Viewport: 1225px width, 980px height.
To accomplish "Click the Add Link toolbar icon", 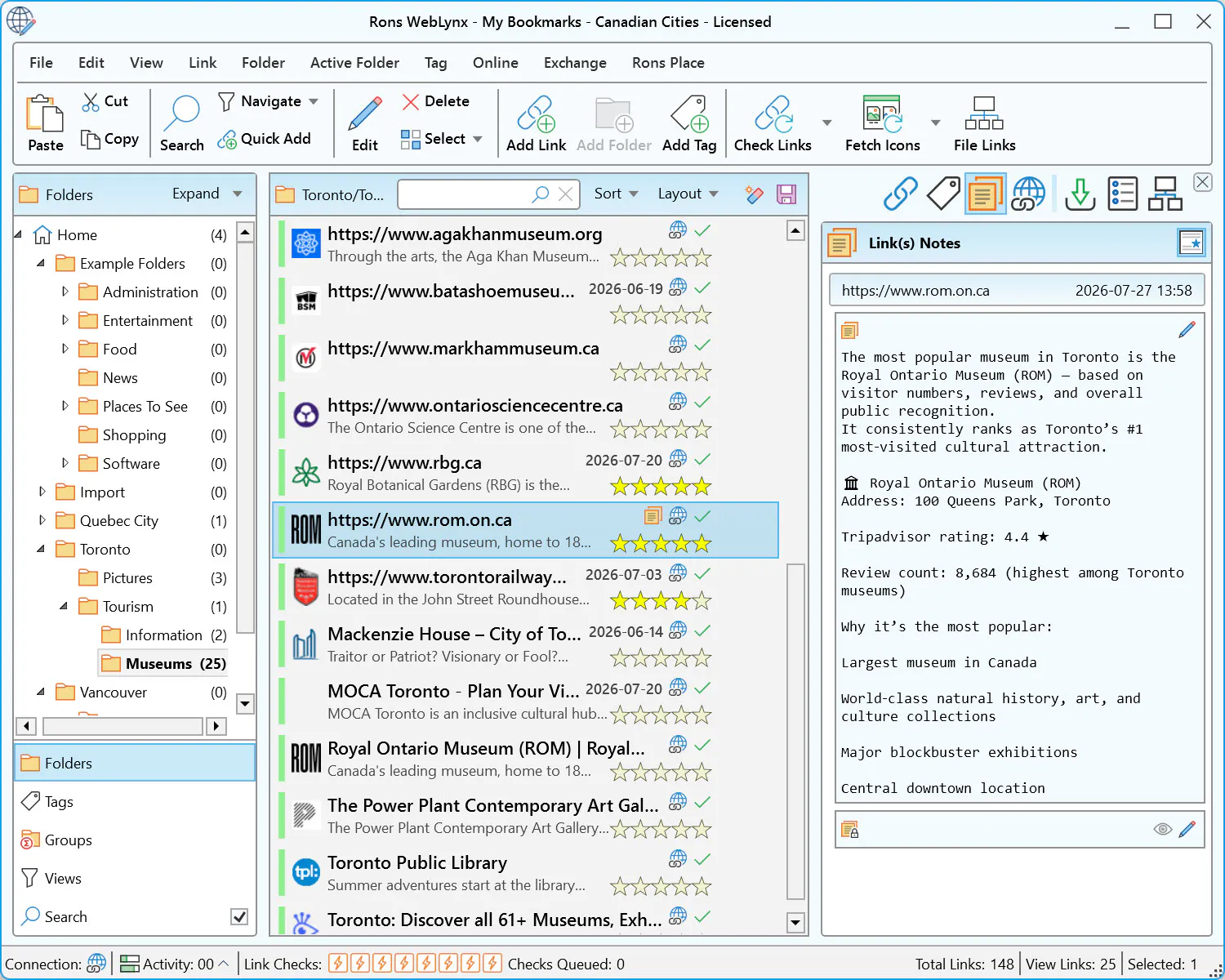I will click(536, 122).
